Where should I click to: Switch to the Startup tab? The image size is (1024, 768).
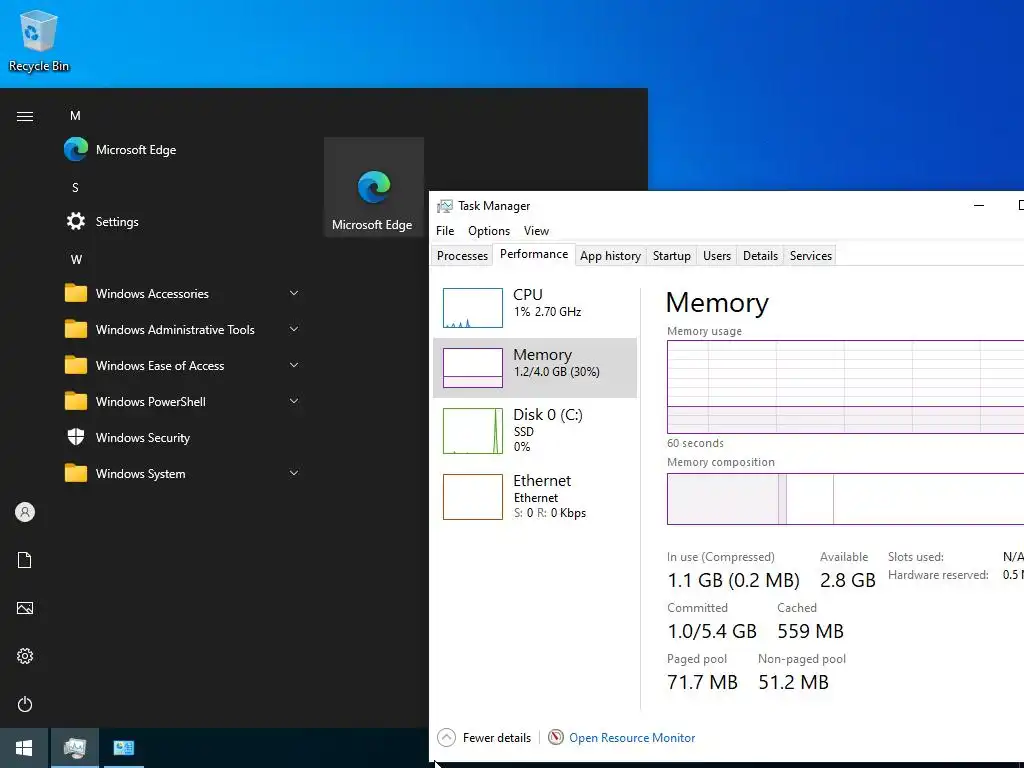coord(671,255)
